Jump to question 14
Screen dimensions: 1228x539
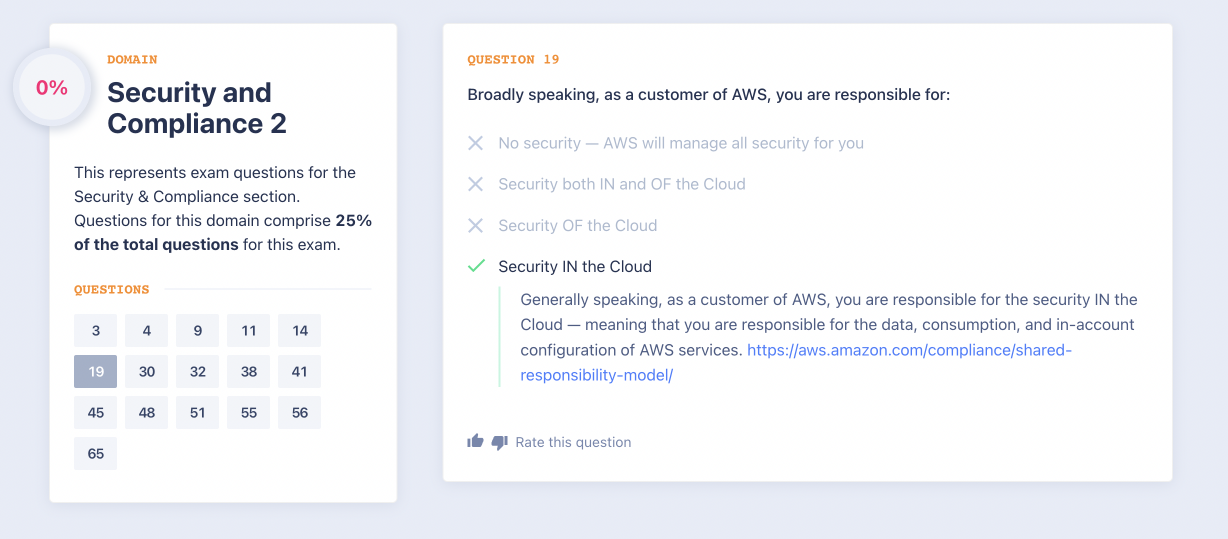click(x=300, y=331)
